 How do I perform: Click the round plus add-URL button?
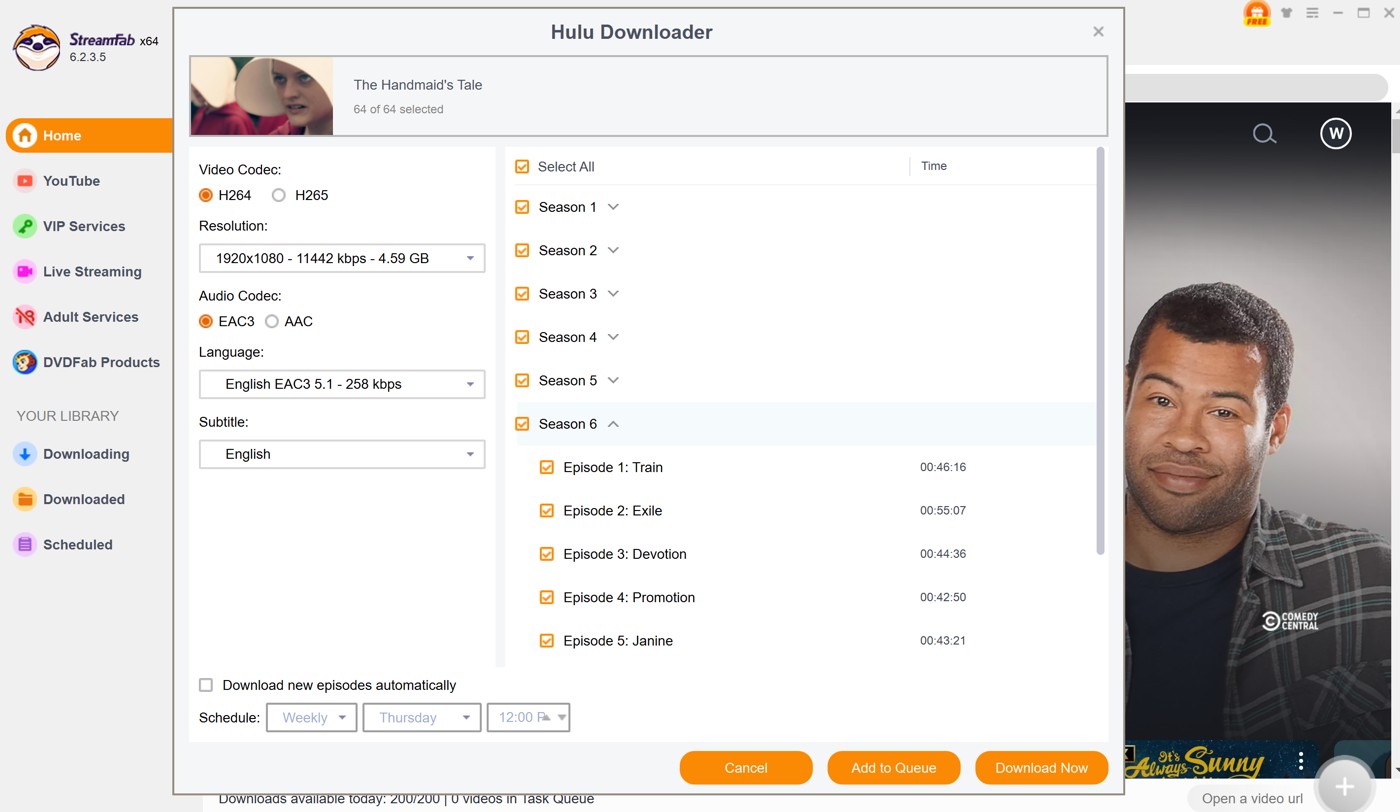pyautogui.click(x=1344, y=787)
